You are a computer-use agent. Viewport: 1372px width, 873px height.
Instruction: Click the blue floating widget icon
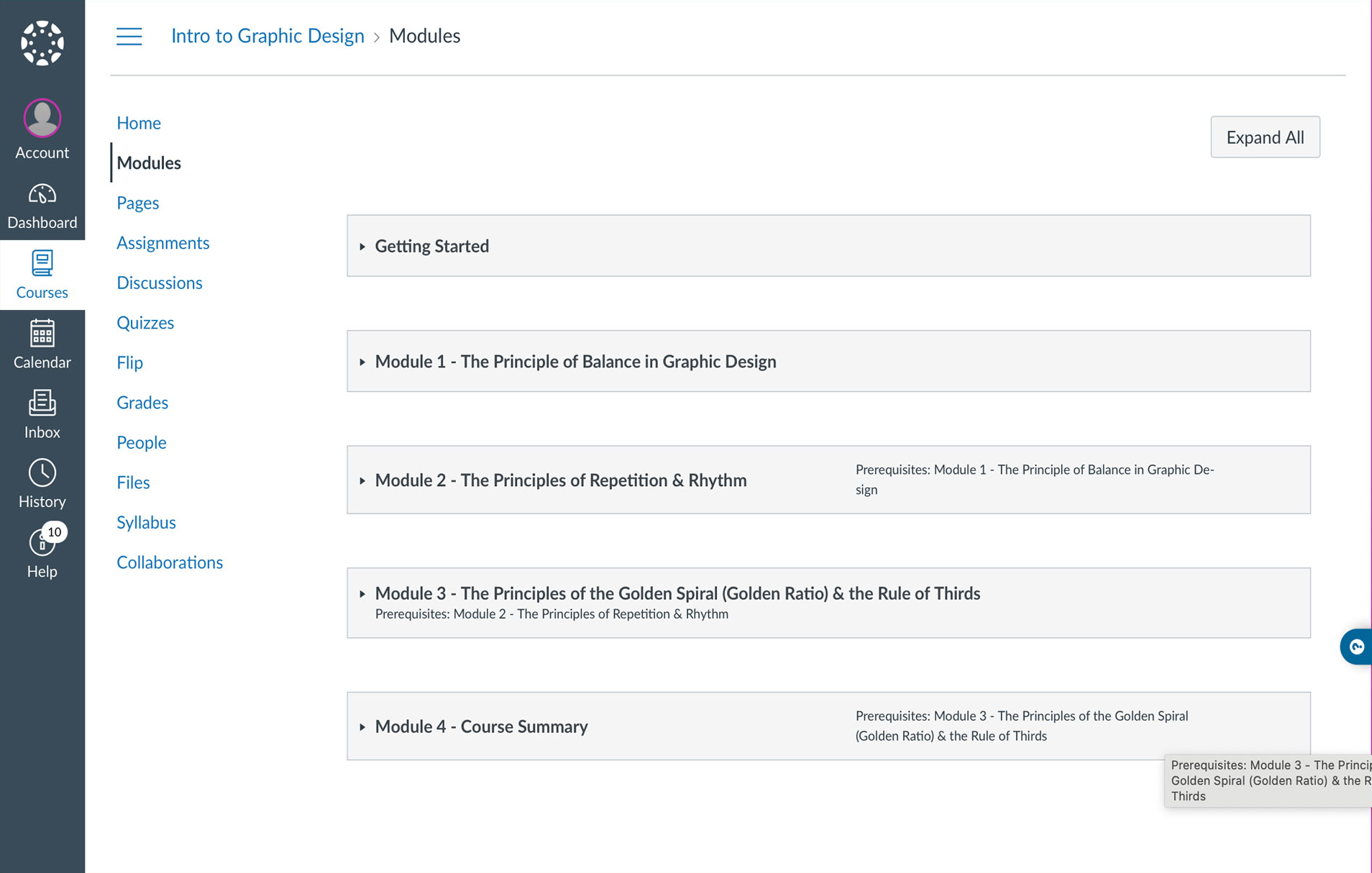pos(1356,646)
